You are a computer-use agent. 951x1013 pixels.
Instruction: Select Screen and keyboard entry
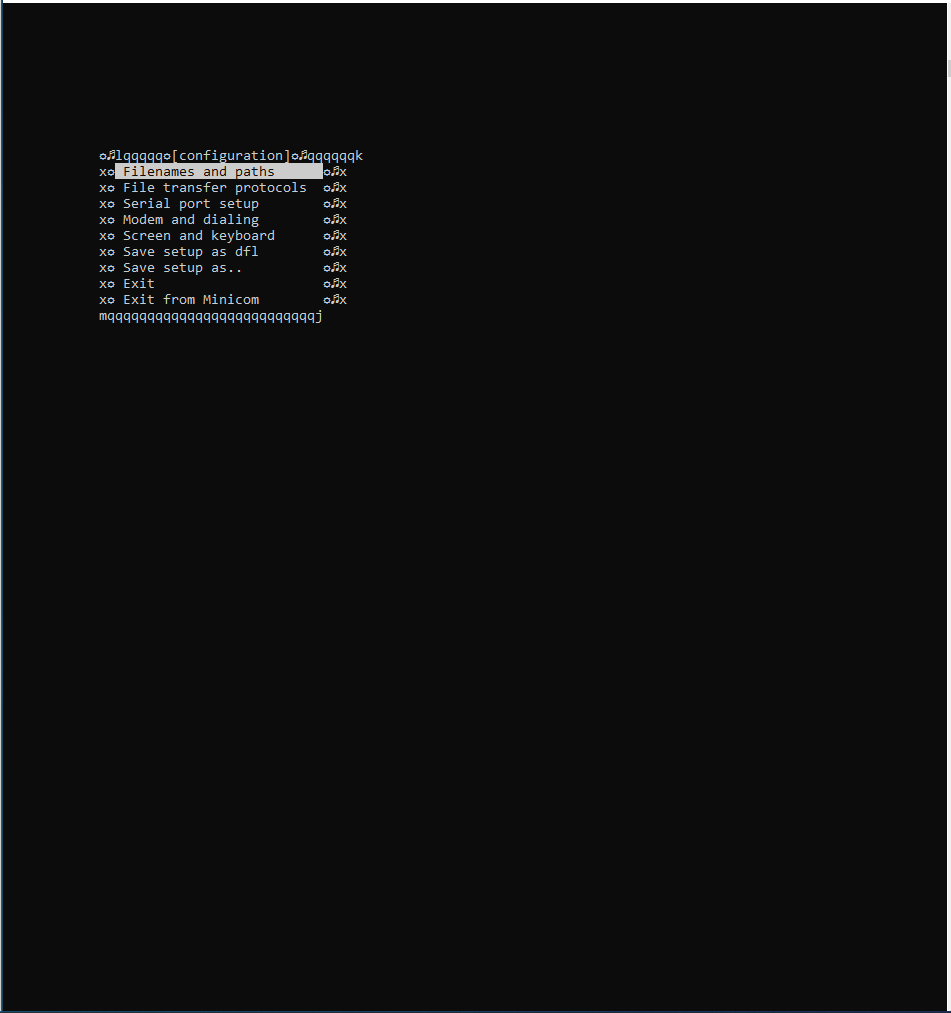pos(199,236)
